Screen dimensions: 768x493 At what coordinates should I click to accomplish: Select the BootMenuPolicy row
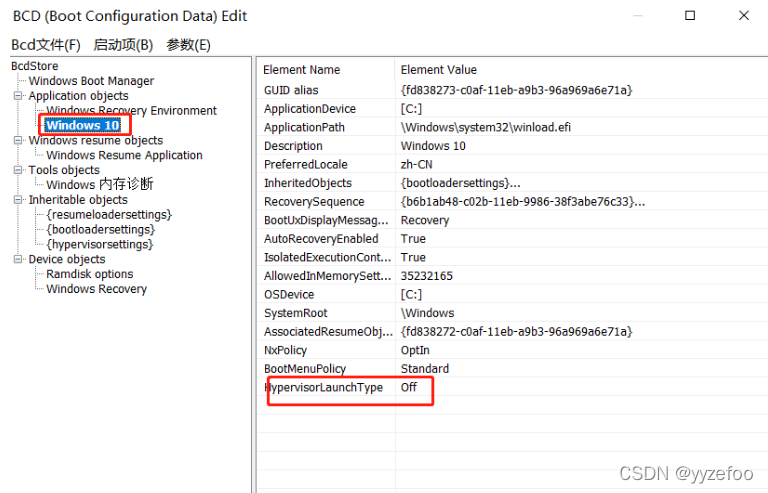[513, 369]
